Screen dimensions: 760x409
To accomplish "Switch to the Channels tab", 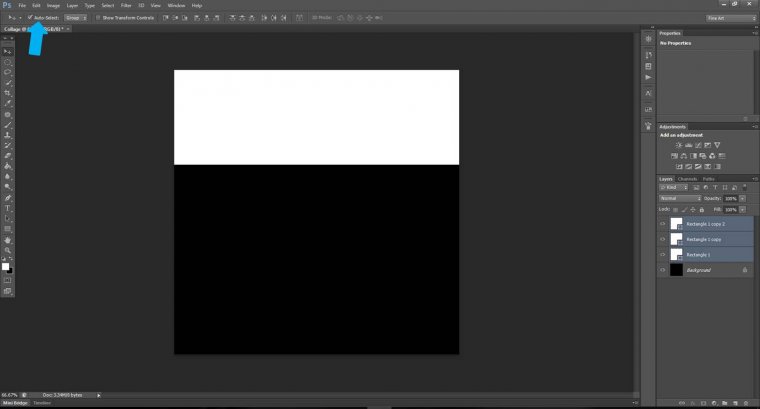I will click(x=687, y=179).
